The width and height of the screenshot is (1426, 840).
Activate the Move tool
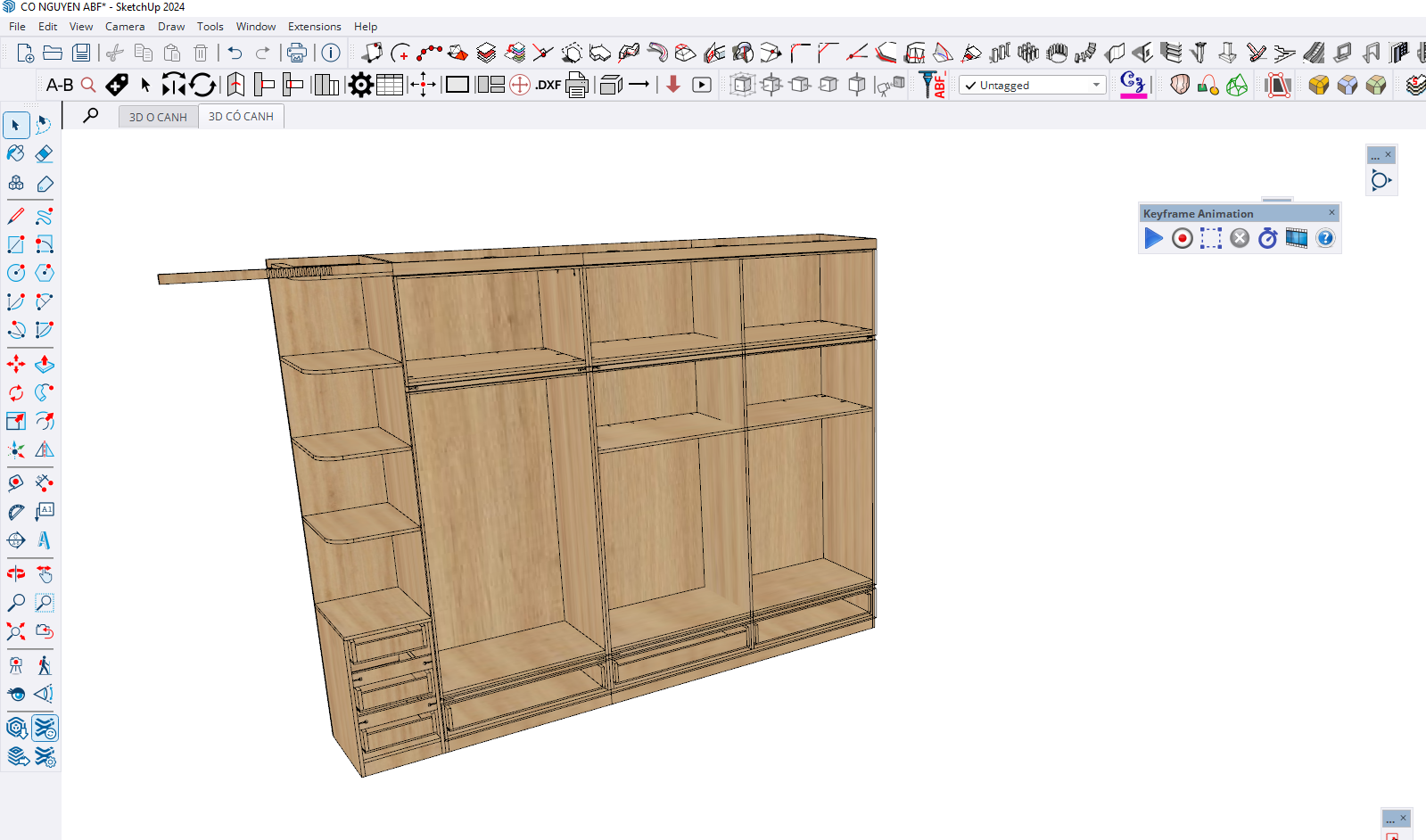[16, 364]
